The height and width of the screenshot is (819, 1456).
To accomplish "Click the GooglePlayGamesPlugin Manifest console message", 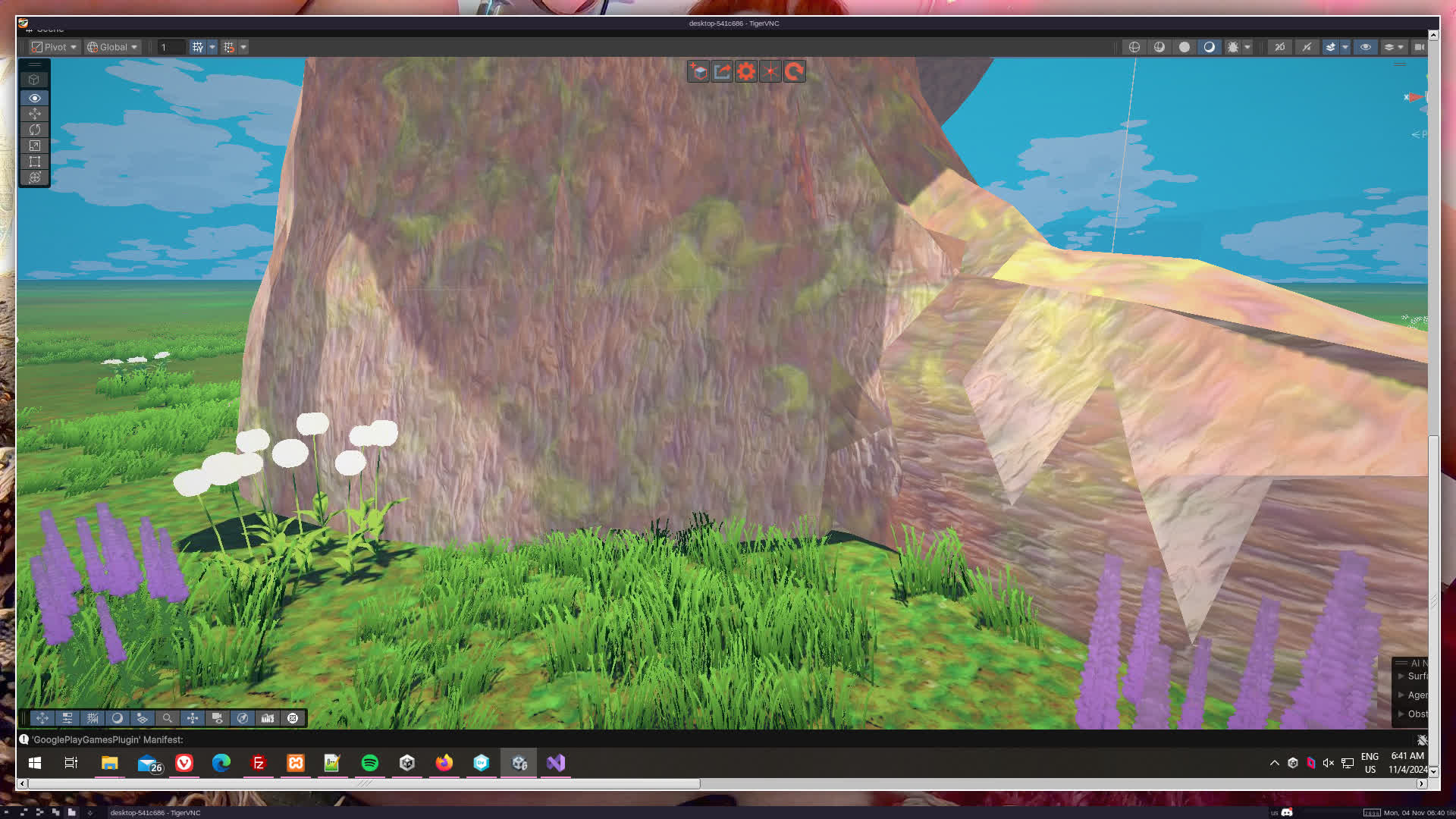I will click(108, 739).
